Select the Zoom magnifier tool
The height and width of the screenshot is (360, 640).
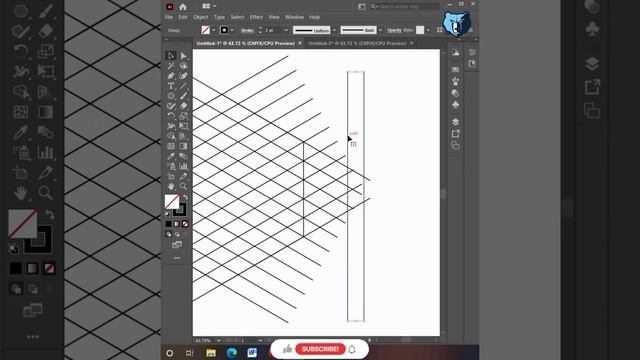[x=183, y=187]
